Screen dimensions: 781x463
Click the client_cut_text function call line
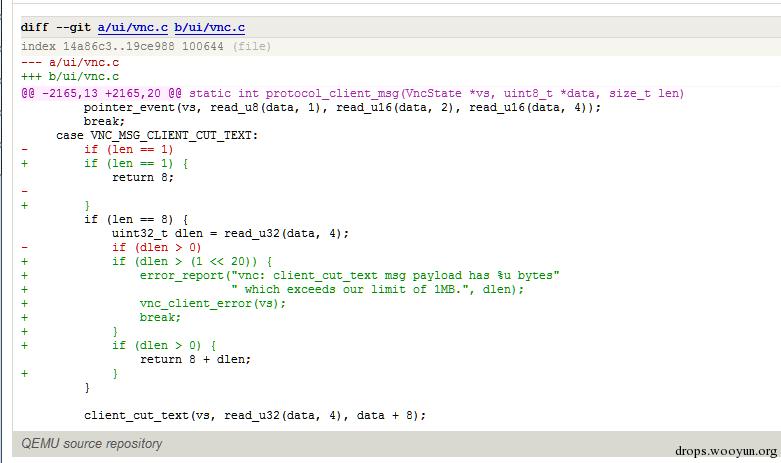point(255,415)
